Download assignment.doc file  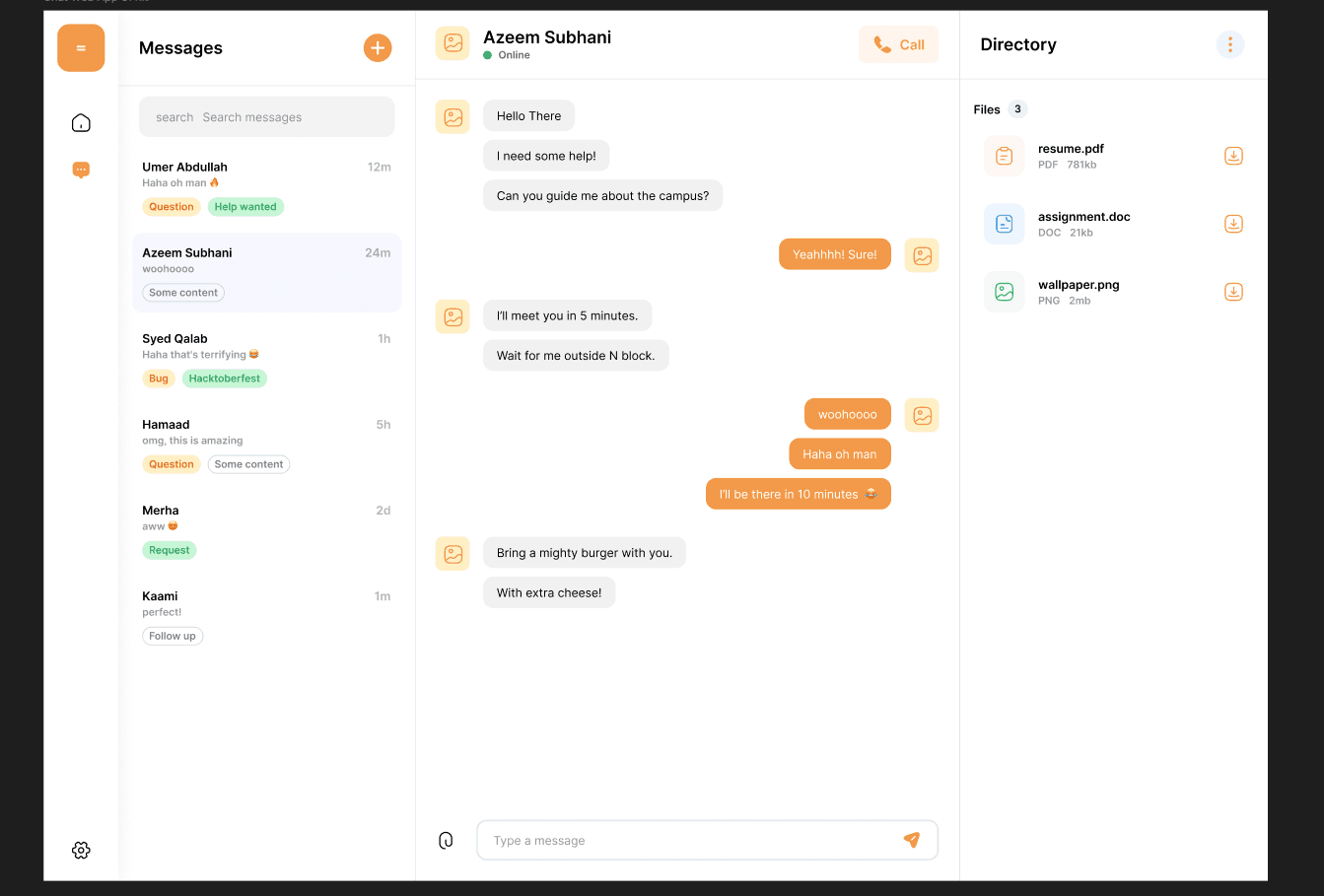(1233, 224)
